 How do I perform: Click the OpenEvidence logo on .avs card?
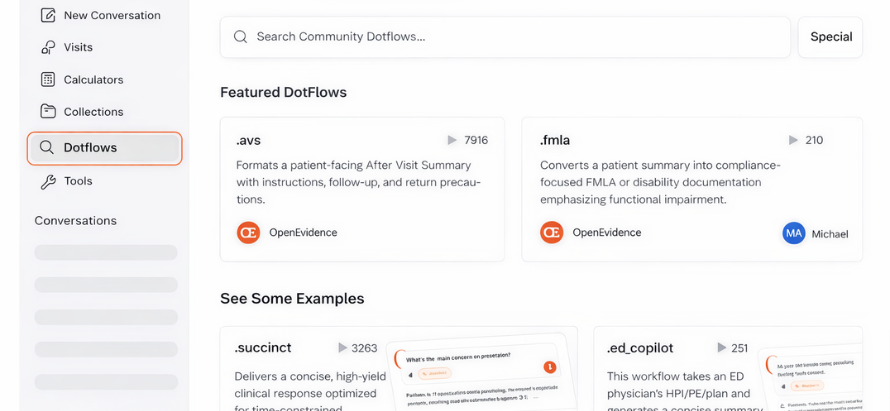(x=248, y=232)
